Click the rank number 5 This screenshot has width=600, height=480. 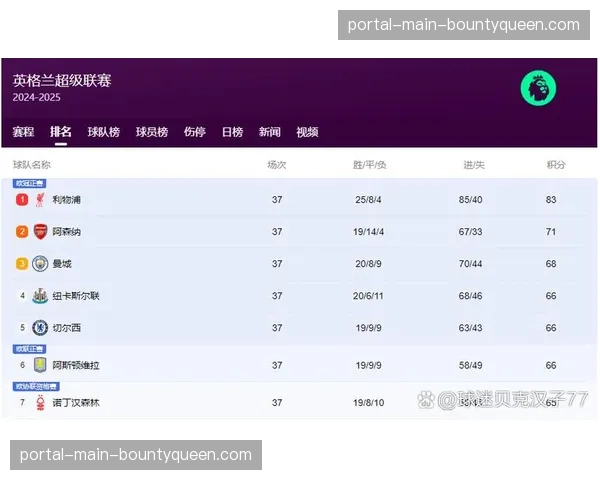[x=22, y=328]
